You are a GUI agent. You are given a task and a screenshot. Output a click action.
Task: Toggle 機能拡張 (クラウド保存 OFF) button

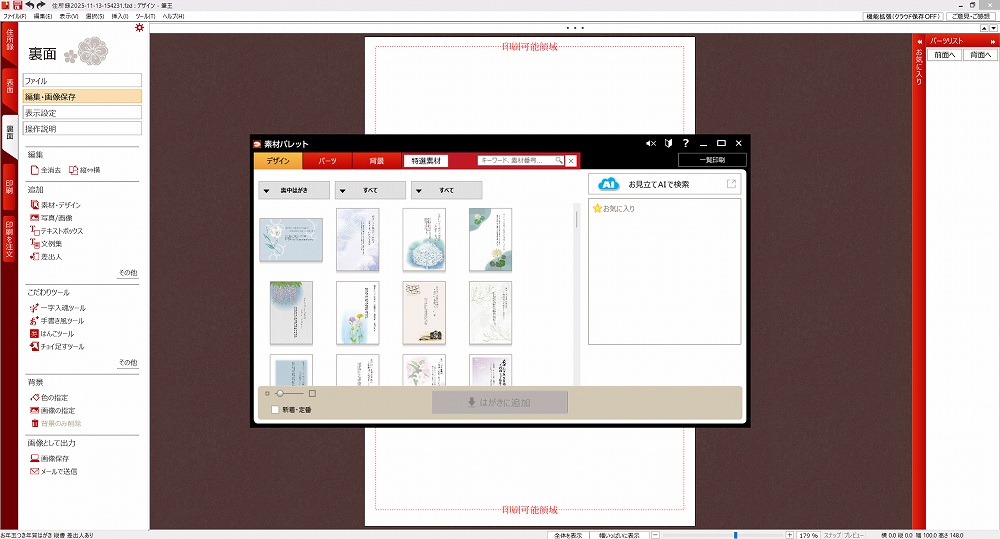[x=903, y=17]
